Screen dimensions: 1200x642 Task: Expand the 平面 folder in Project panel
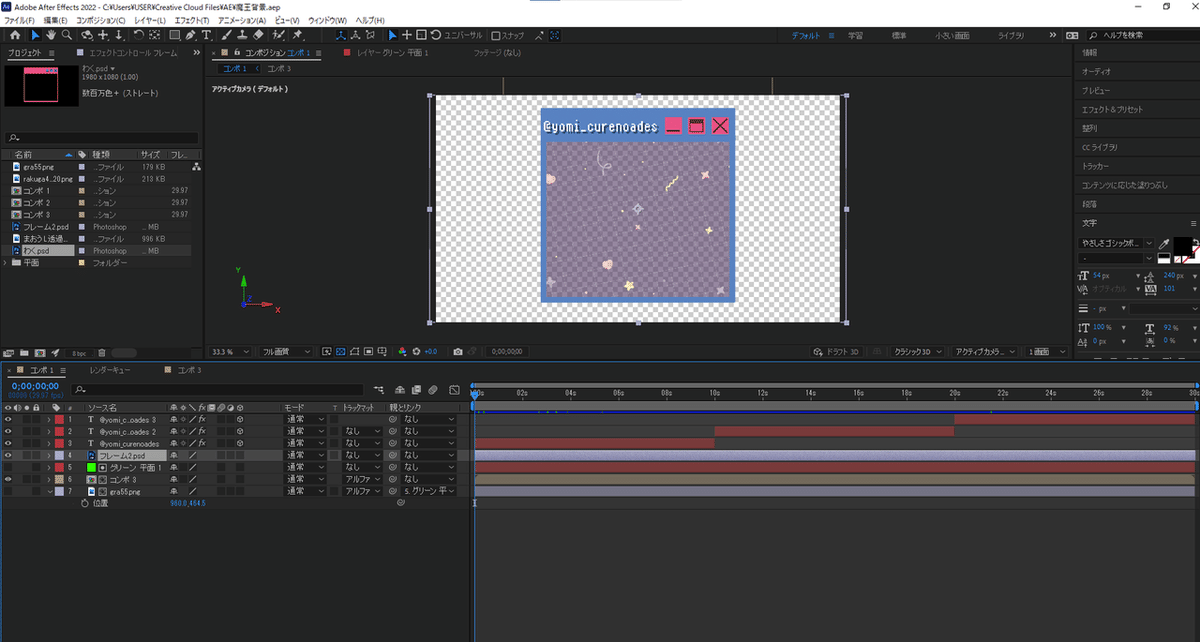[x=5, y=262]
